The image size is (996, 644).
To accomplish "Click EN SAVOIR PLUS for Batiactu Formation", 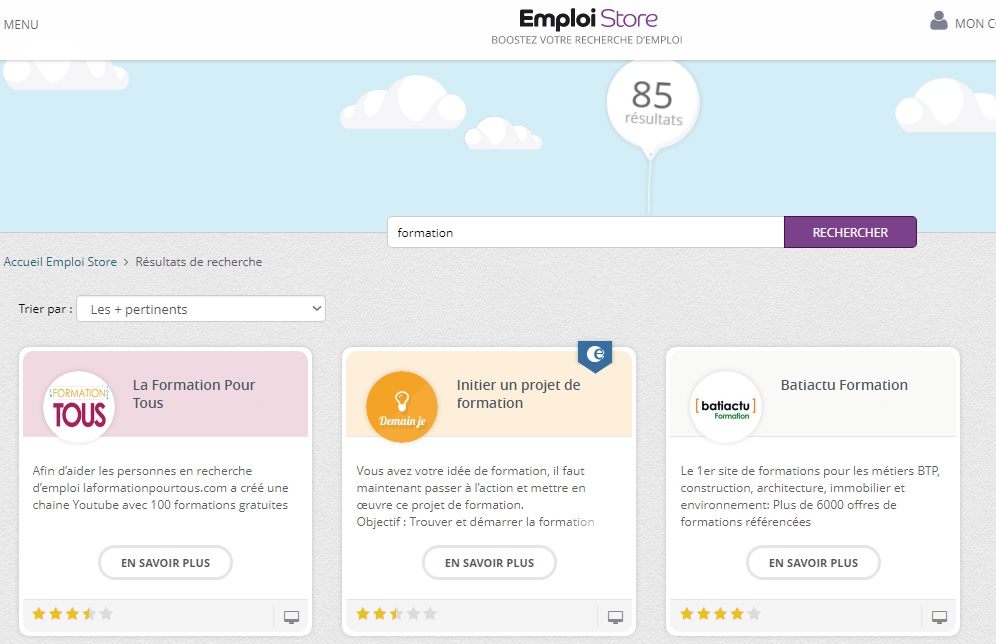I will [x=813, y=563].
